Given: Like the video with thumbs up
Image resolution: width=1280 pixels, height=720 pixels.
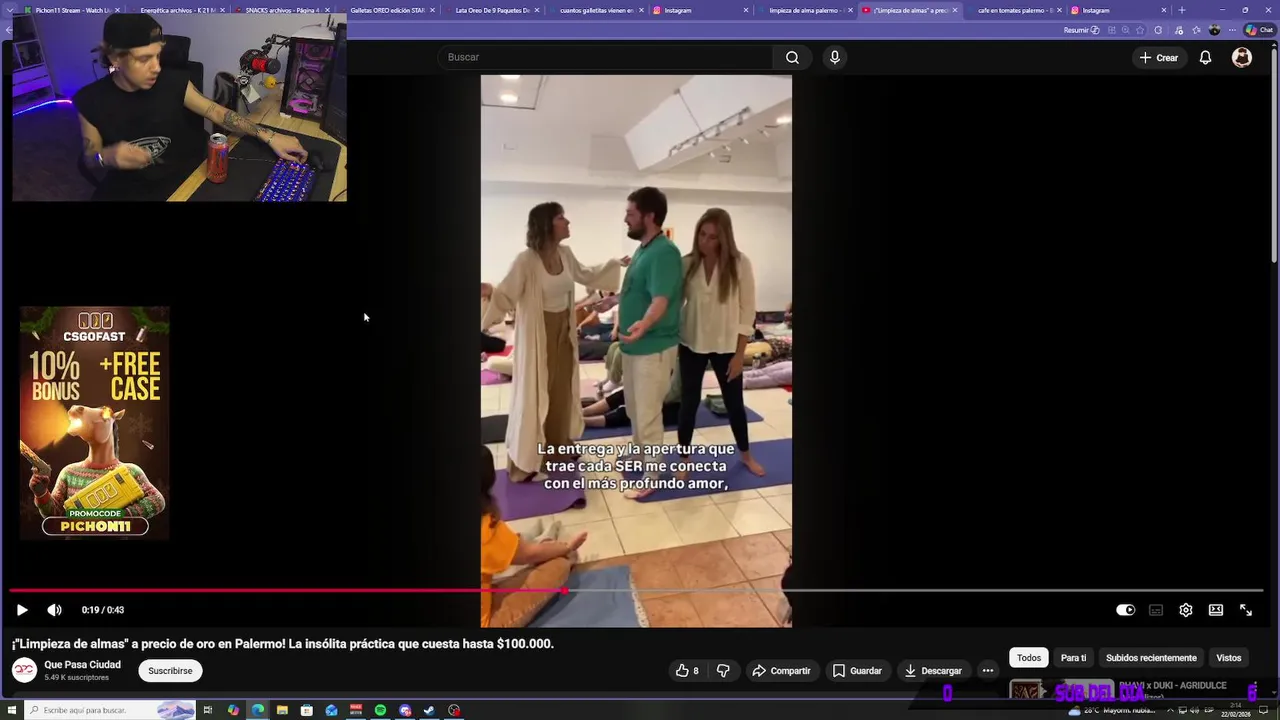Looking at the screenshot, I should [x=688, y=671].
